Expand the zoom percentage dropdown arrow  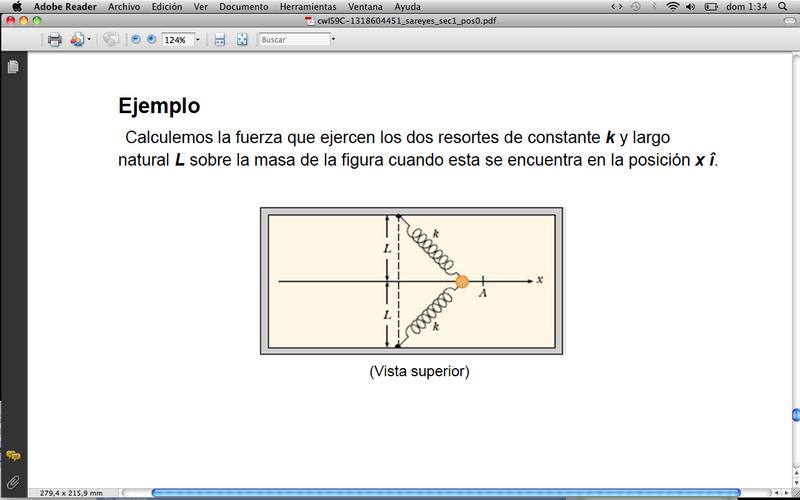pyautogui.click(x=198, y=40)
